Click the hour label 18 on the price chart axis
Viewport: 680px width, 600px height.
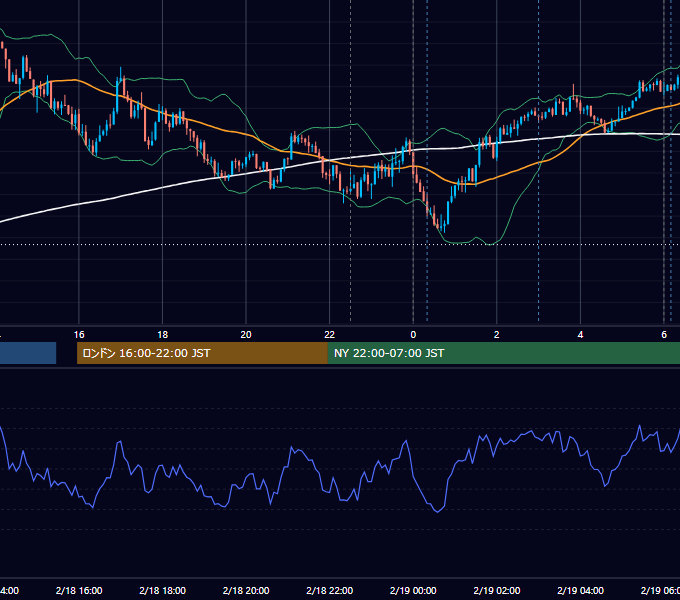pyautogui.click(x=163, y=335)
